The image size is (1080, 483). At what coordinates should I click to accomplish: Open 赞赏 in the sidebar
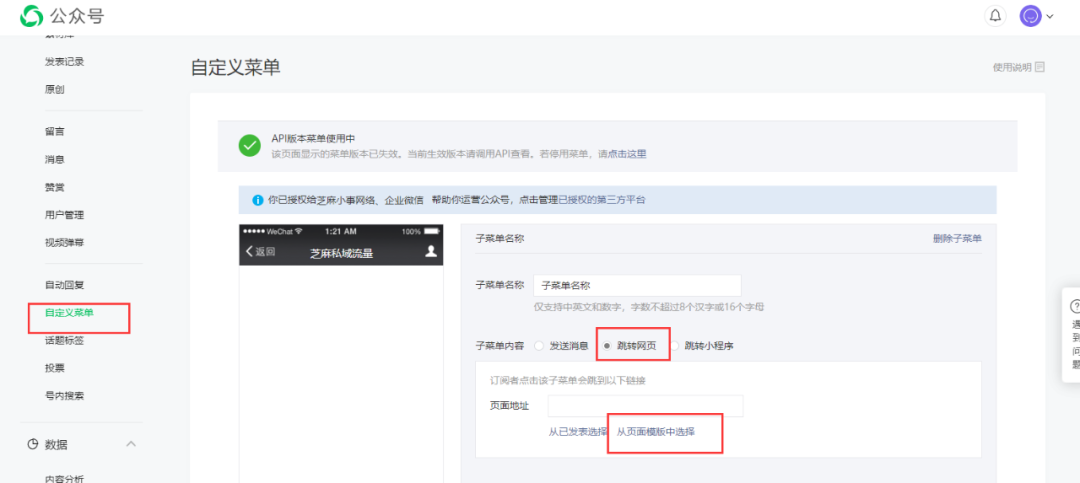pos(54,187)
